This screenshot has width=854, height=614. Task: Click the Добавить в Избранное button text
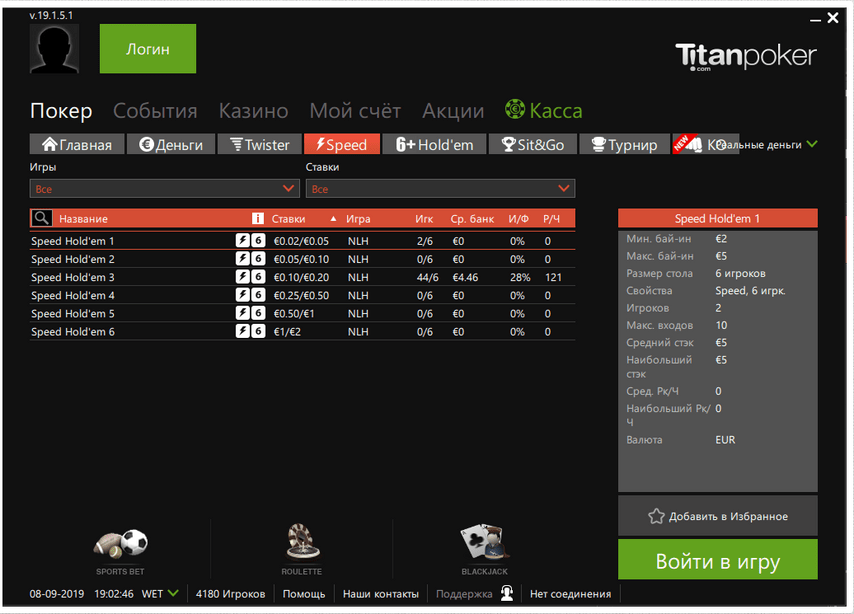[728, 516]
